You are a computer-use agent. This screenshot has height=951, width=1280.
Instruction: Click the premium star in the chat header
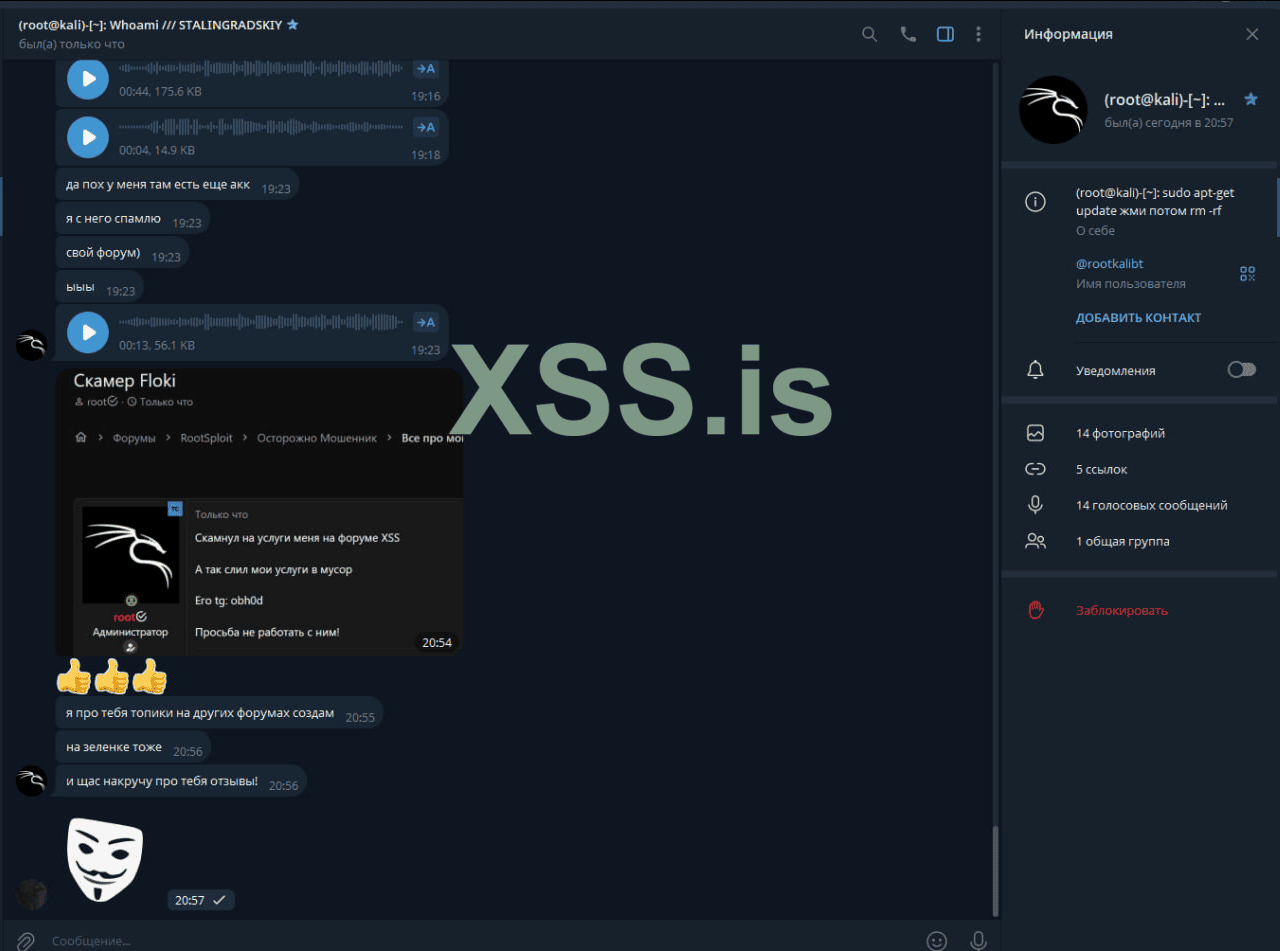pyautogui.click(x=293, y=25)
